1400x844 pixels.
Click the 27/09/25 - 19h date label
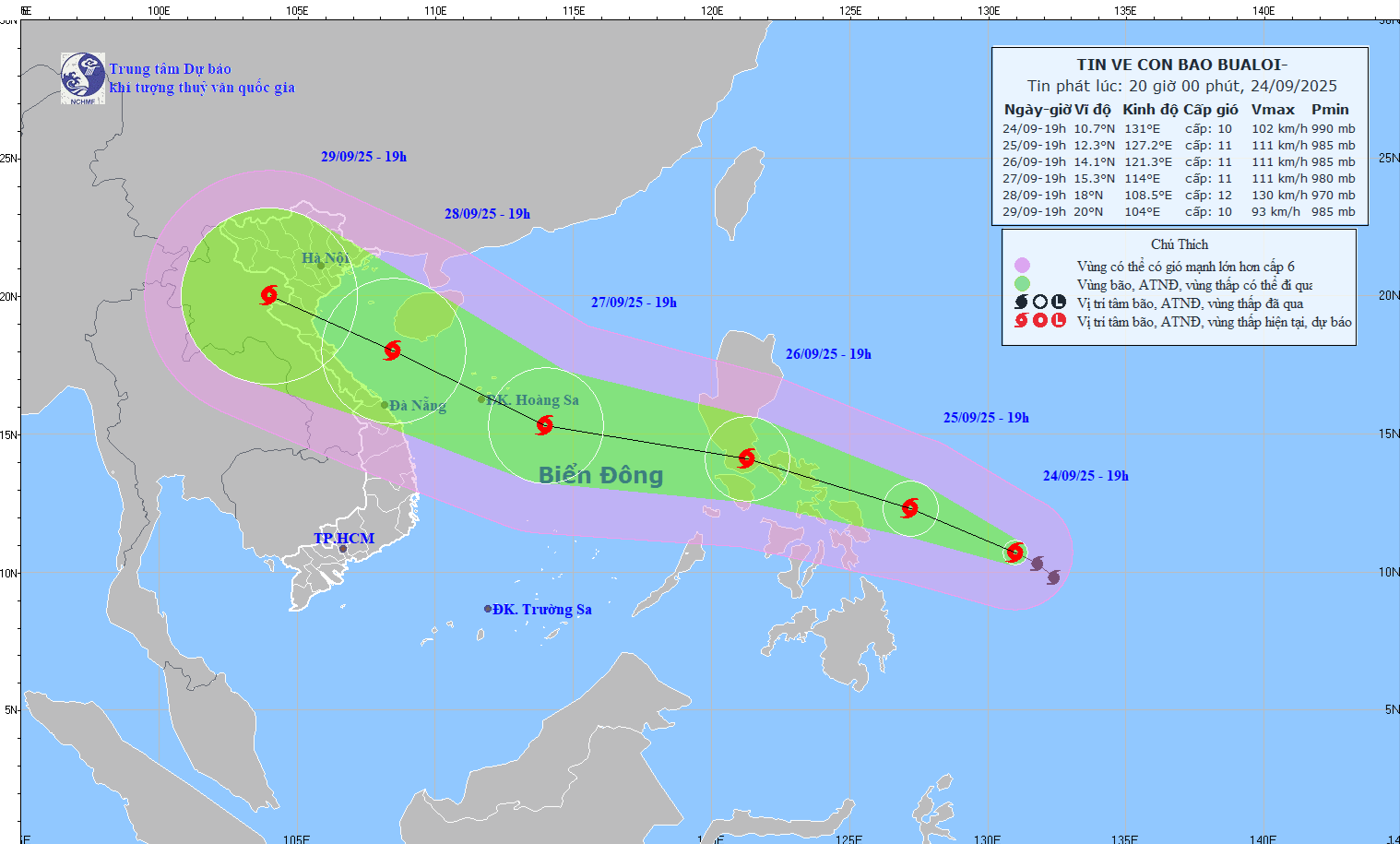coord(634,303)
